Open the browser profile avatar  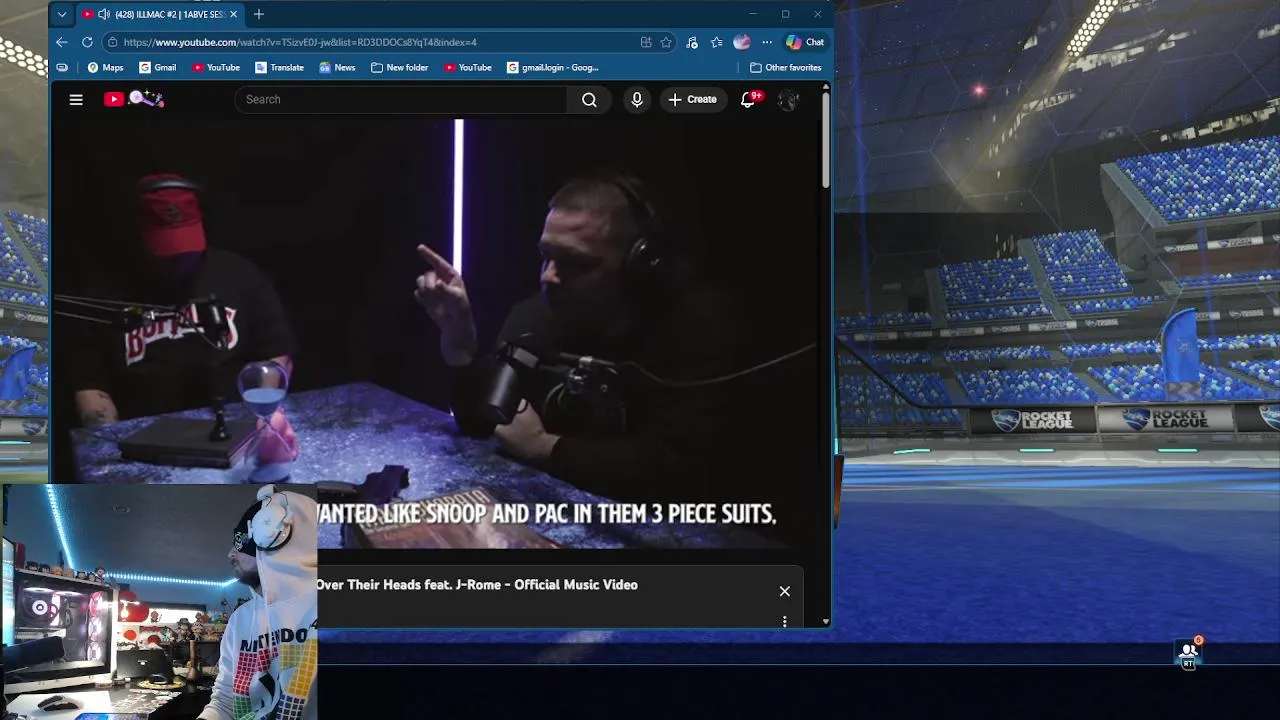[741, 42]
